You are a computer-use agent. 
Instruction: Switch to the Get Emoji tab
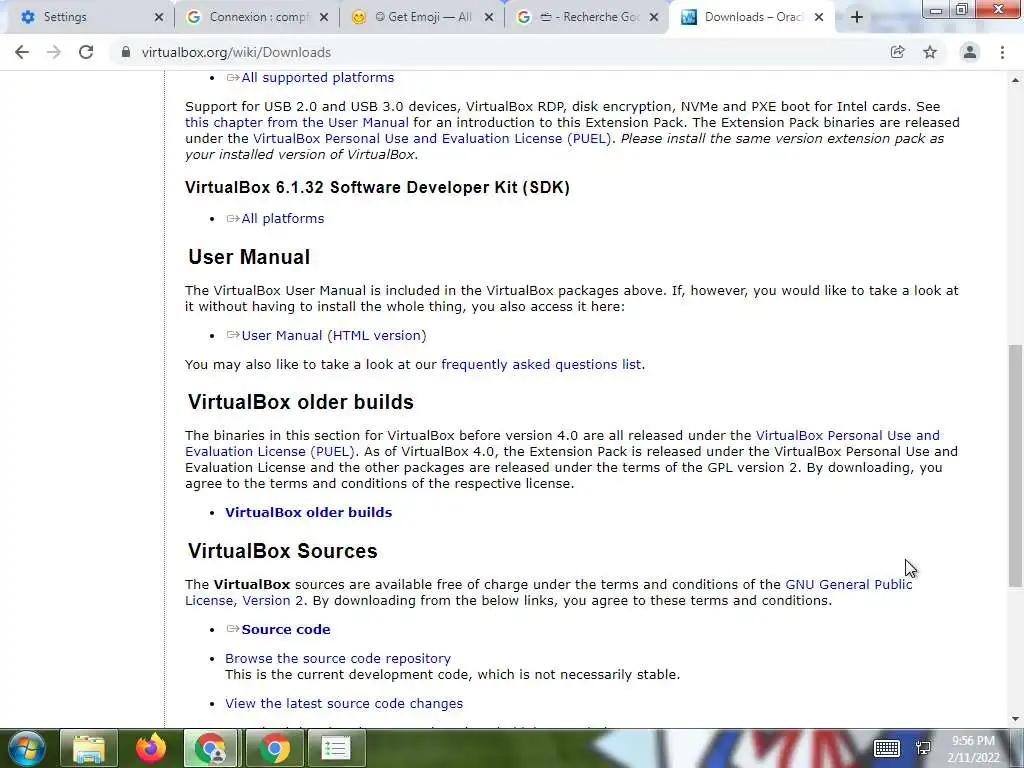[x=421, y=17]
